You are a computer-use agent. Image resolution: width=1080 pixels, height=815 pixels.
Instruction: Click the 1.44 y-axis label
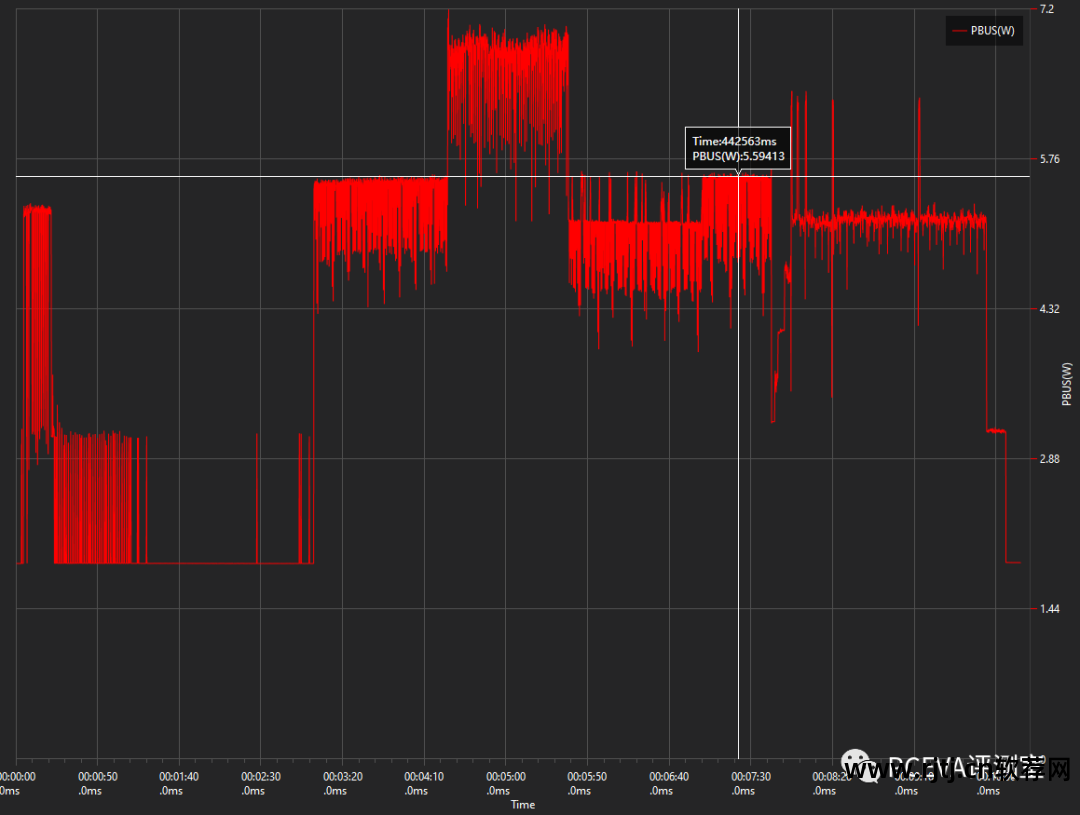[1050, 608]
